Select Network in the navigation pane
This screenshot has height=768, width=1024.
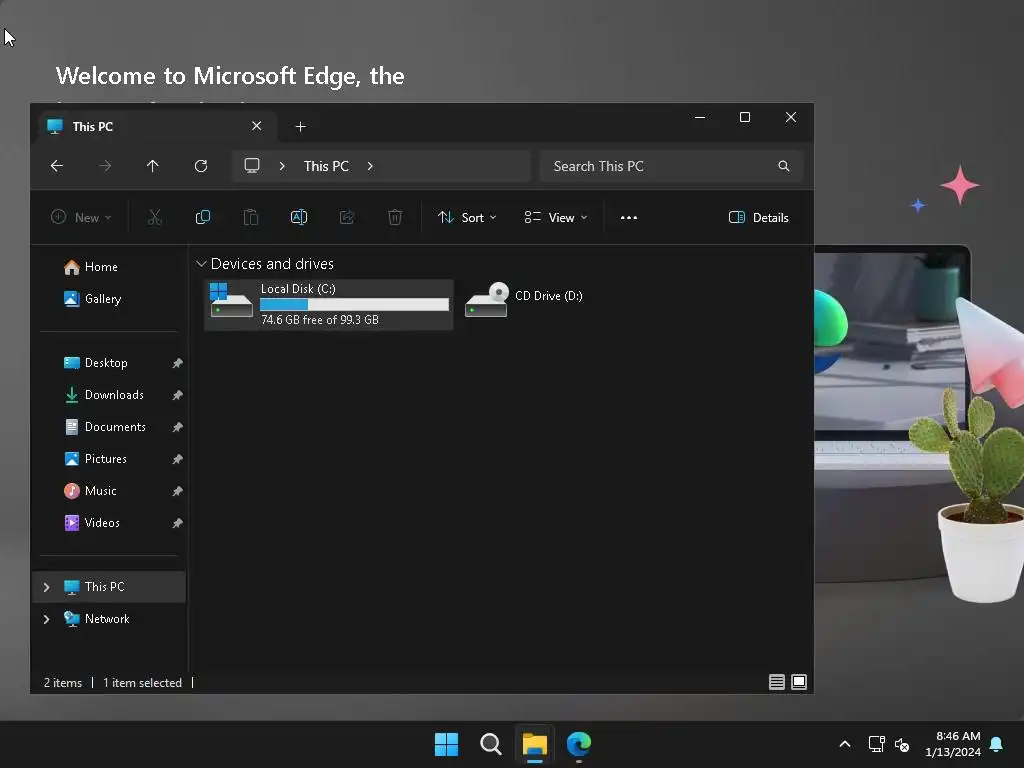click(x=110, y=619)
